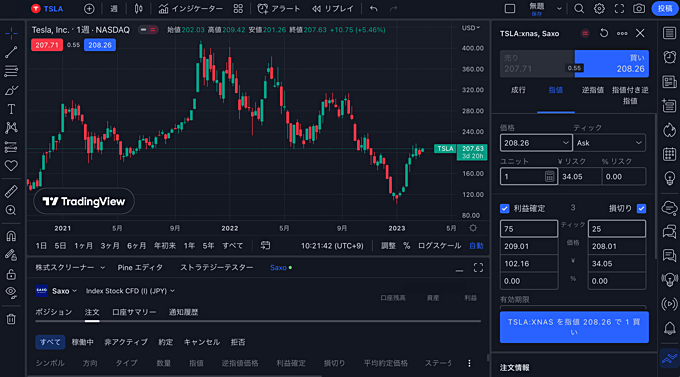The height and width of the screenshot is (377, 680).
Task: Reset the order panel with refresh icon
Action: [604, 33]
